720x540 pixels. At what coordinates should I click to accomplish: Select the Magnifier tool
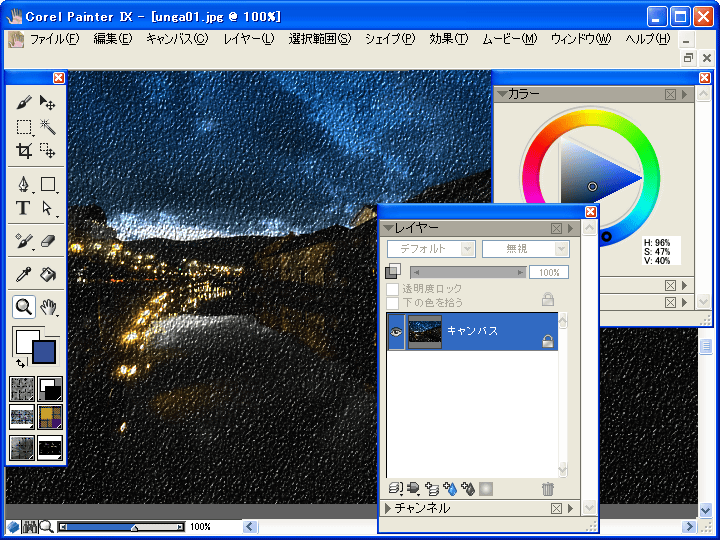24,307
